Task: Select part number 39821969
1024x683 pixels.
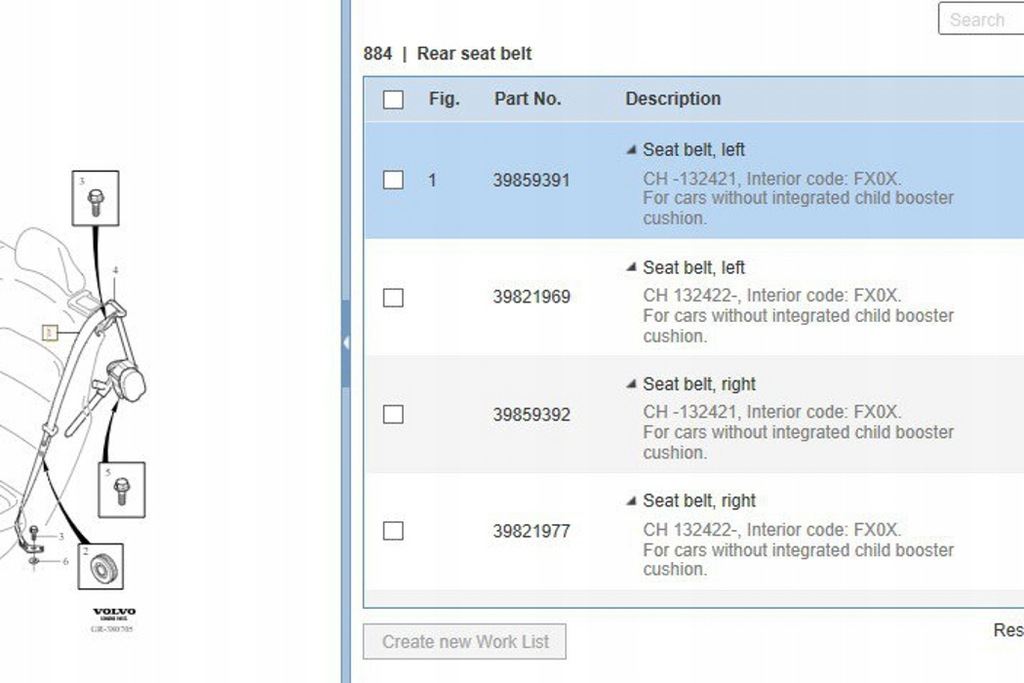Action: coord(532,297)
